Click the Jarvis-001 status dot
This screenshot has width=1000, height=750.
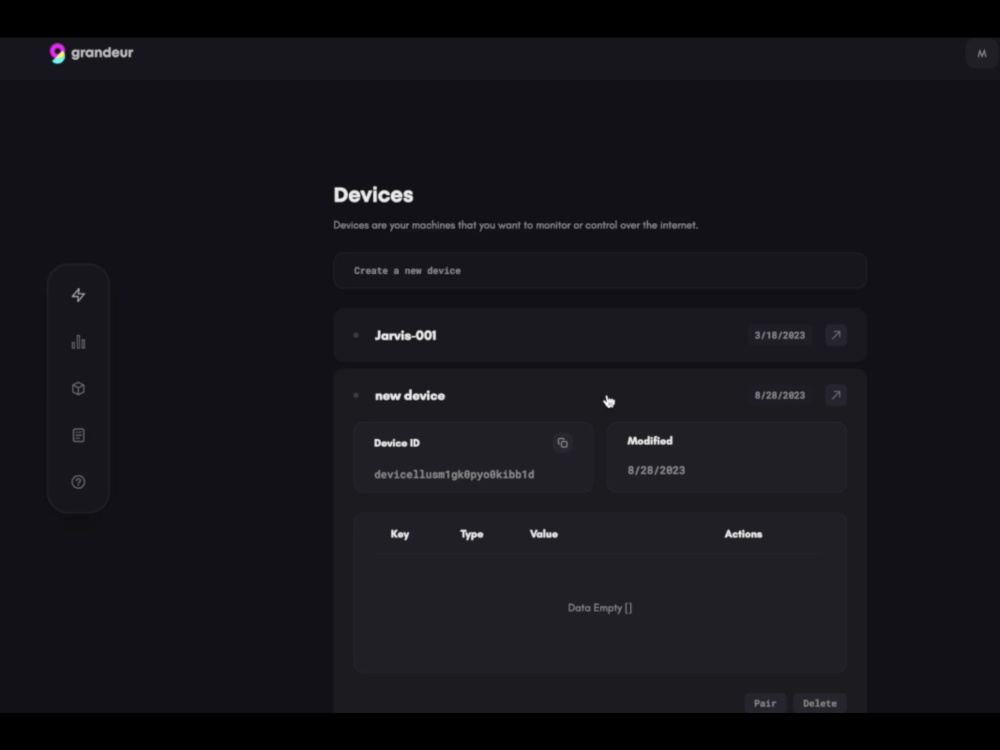click(x=356, y=335)
